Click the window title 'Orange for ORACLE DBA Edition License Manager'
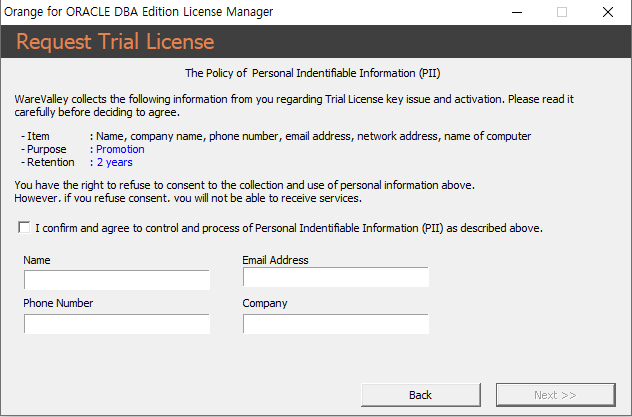This screenshot has width=632, height=417. click(x=139, y=12)
